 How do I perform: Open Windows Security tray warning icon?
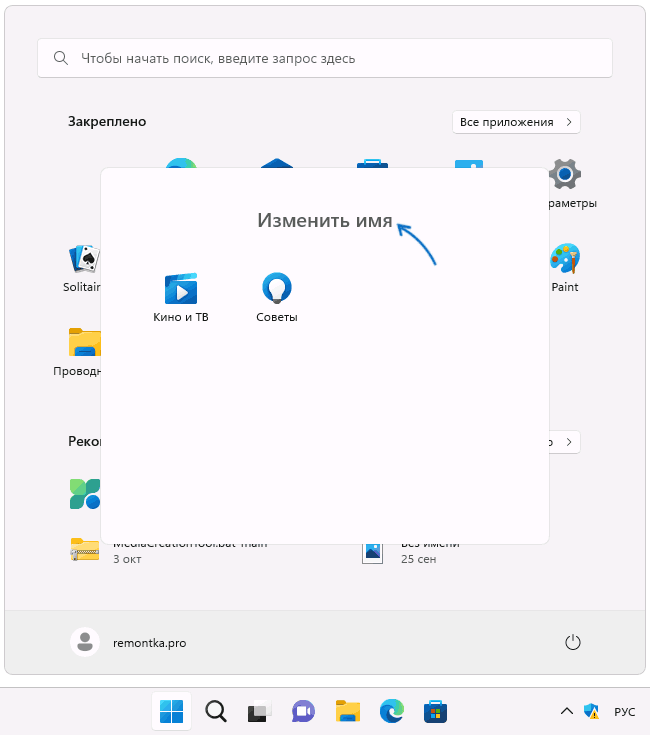(592, 712)
